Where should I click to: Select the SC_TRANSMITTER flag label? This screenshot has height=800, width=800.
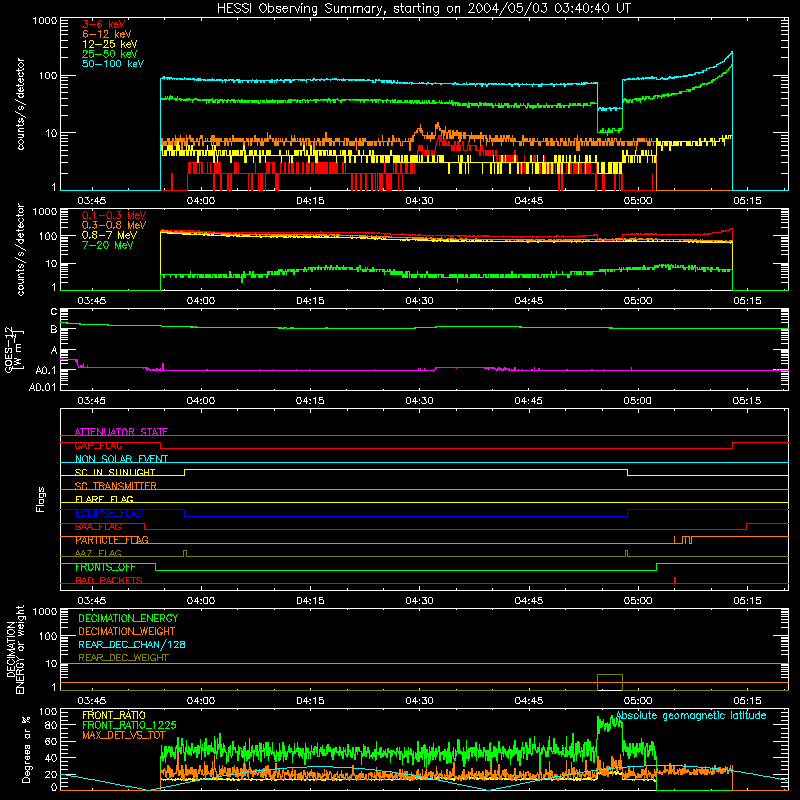pos(116,486)
